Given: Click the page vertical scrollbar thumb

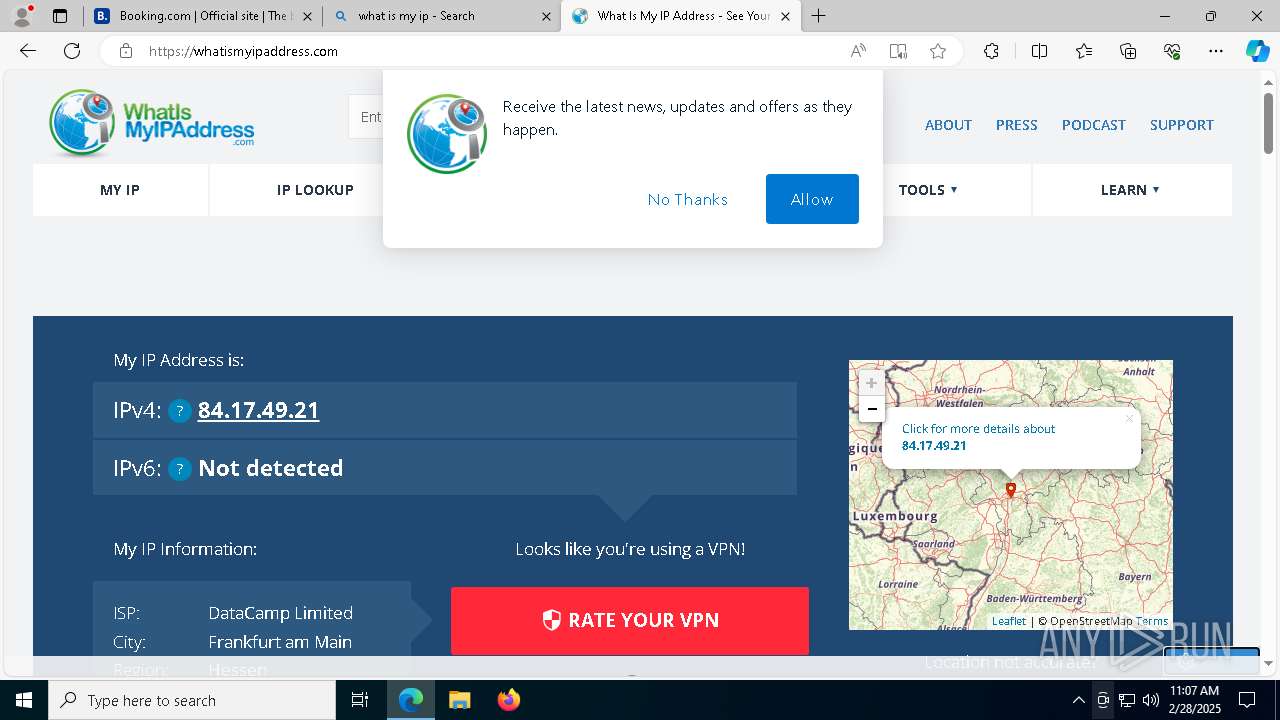Looking at the screenshot, I should [x=1268, y=125].
